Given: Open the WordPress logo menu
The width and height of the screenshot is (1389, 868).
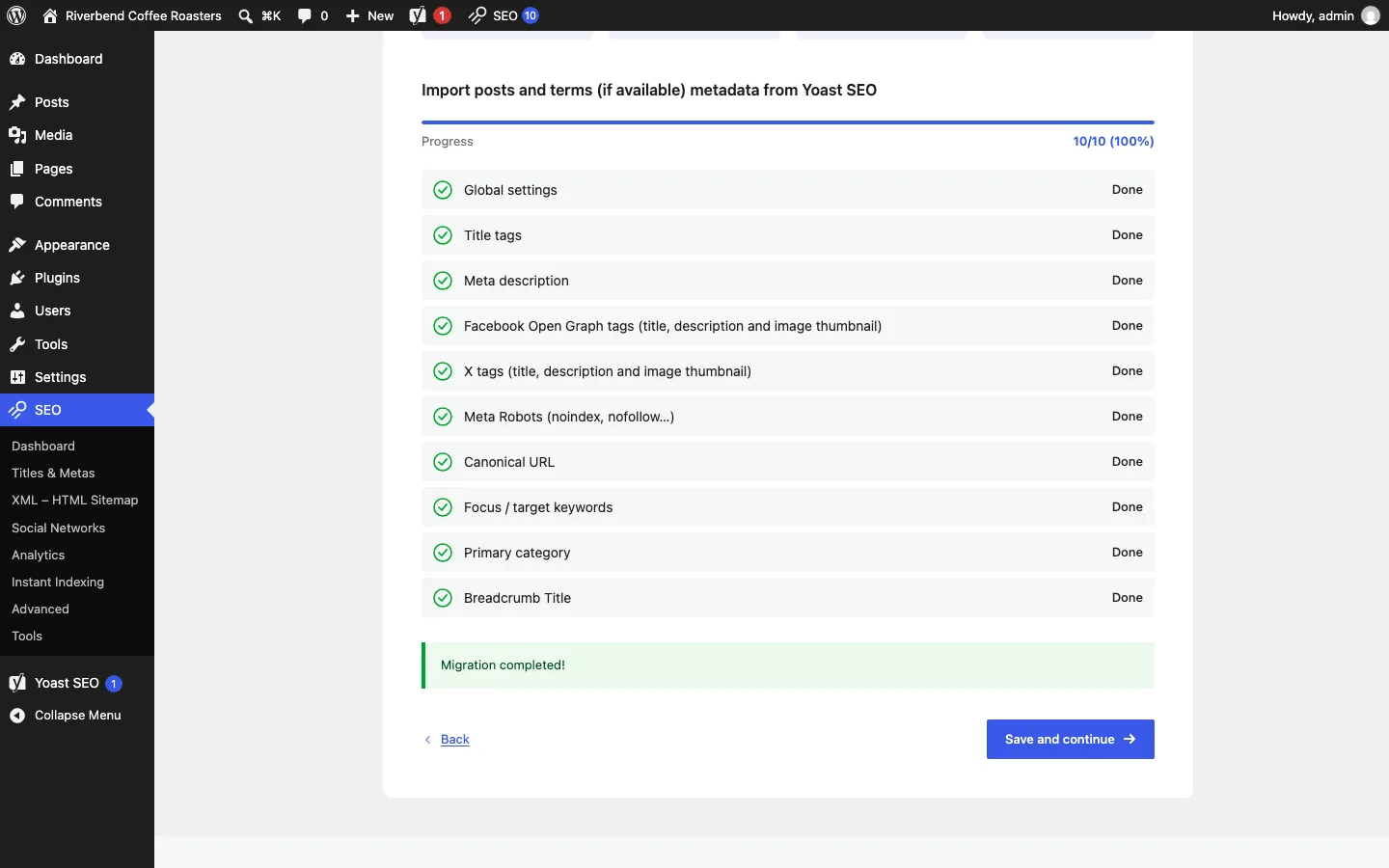Looking at the screenshot, I should pos(16,15).
